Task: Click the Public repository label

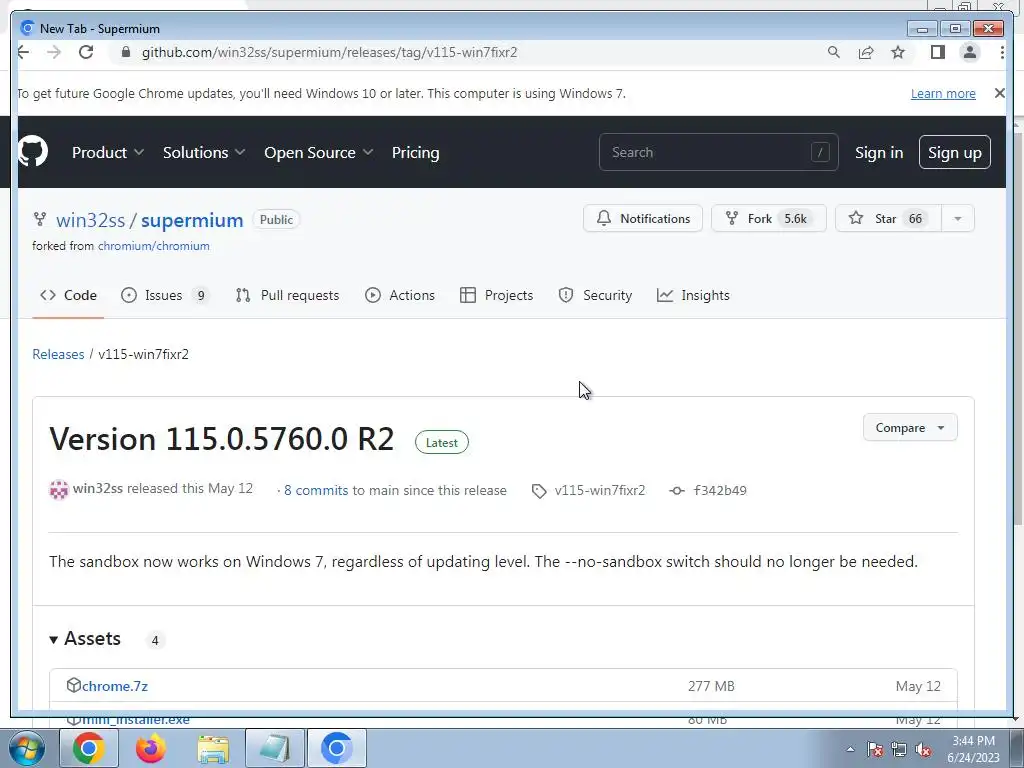Action: click(276, 219)
